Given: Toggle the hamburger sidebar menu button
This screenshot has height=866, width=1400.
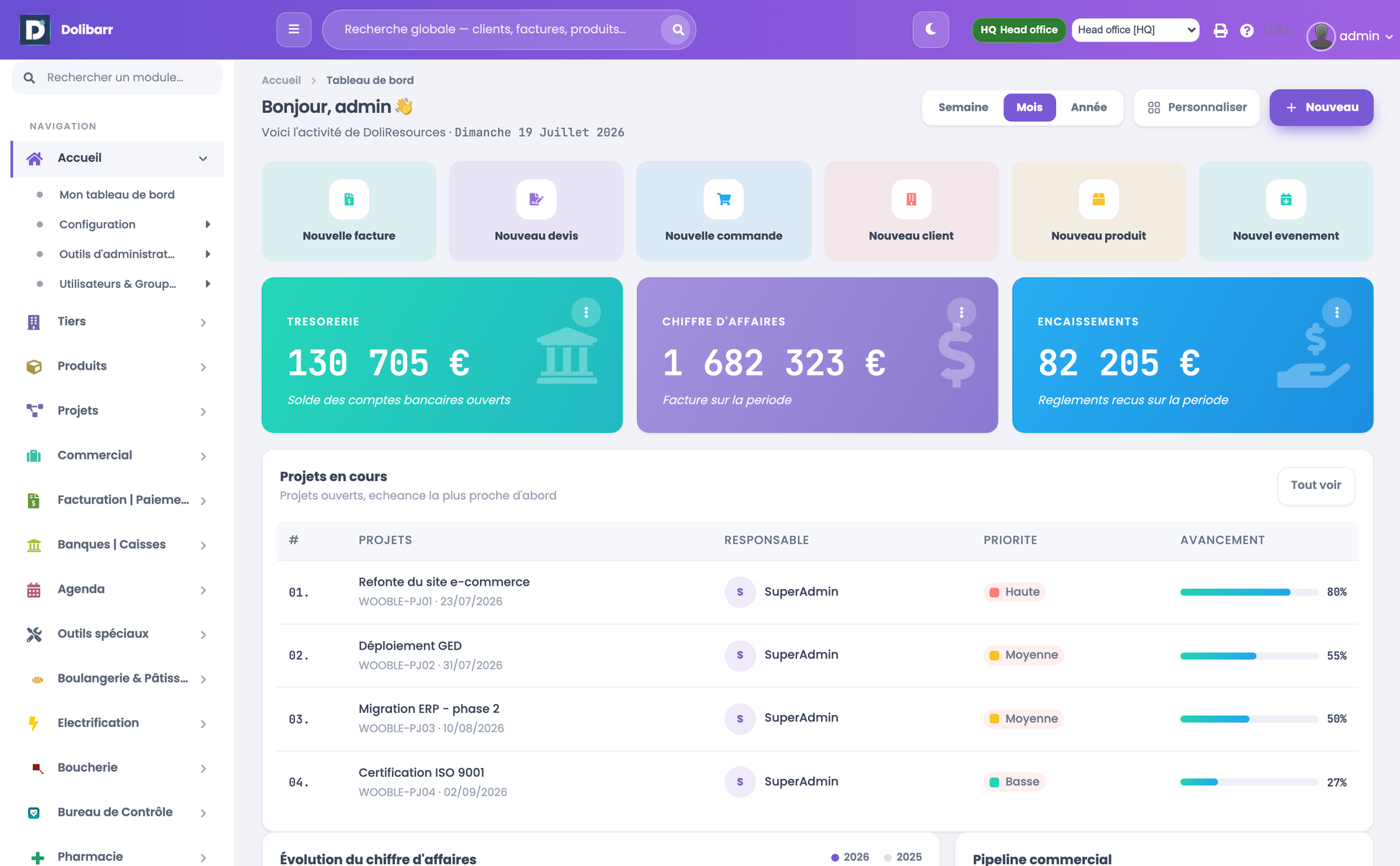Looking at the screenshot, I should [294, 29].
